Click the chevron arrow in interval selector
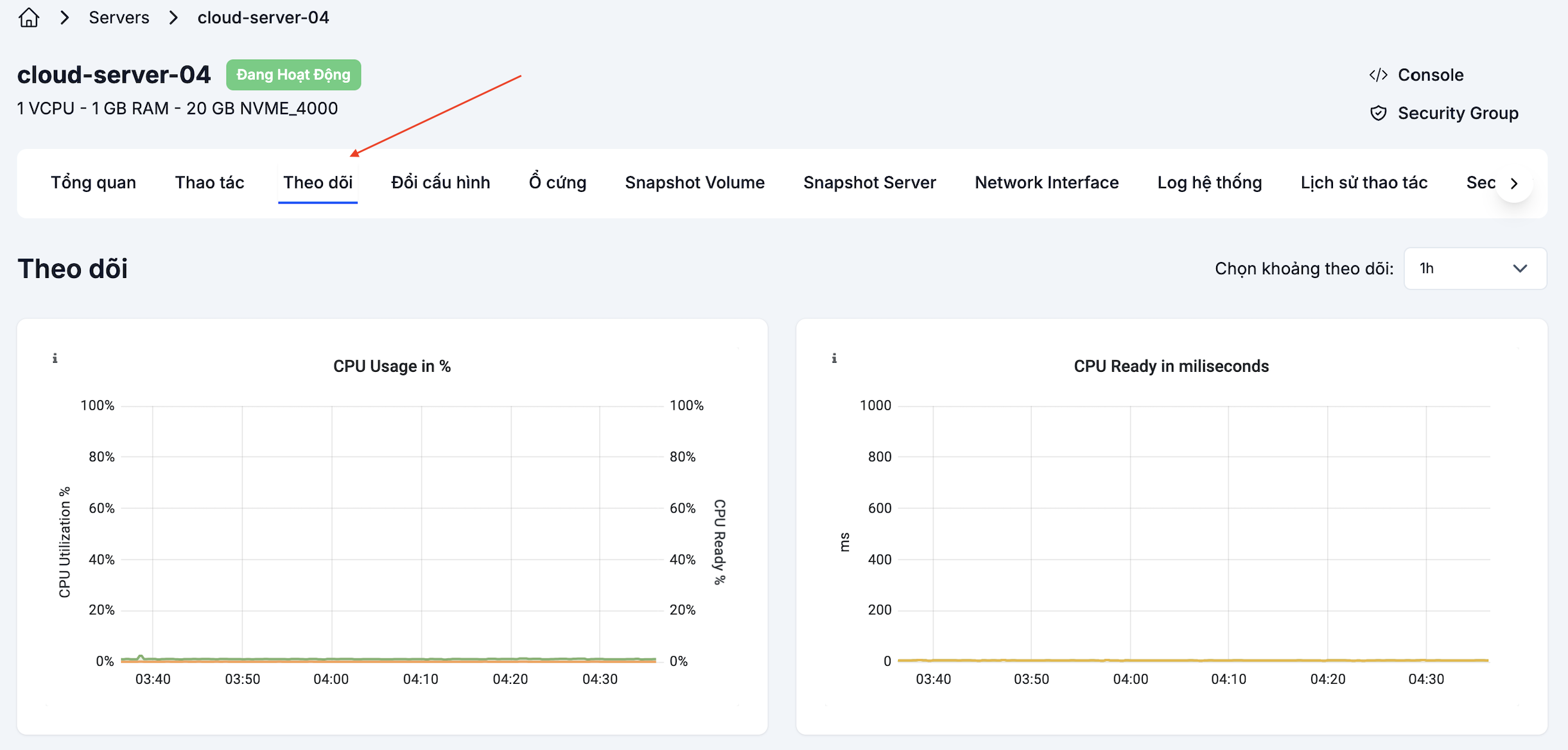Screen dimensions: 1568x750 click(x=1520, y=268)
